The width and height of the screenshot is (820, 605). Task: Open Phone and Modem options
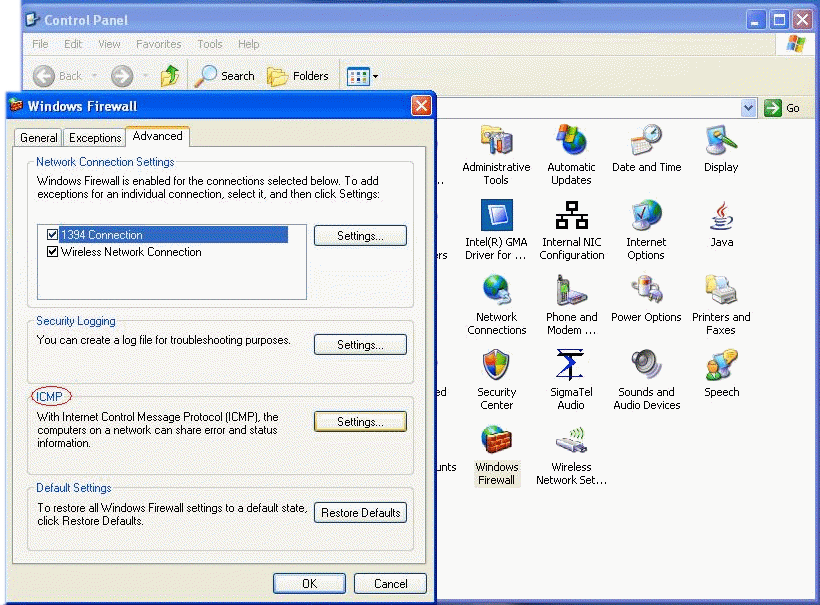(571, 304)
